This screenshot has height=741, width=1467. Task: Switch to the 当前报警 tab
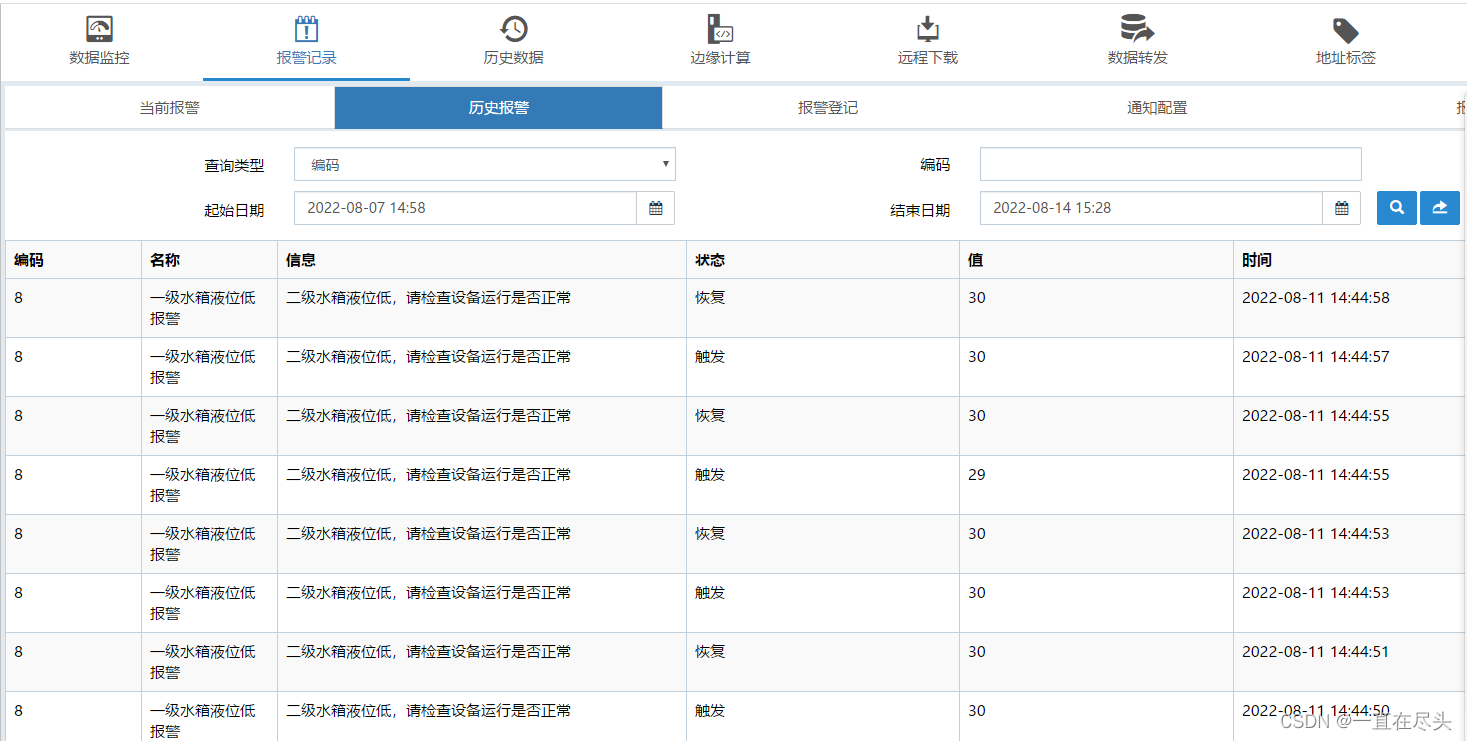169,108
